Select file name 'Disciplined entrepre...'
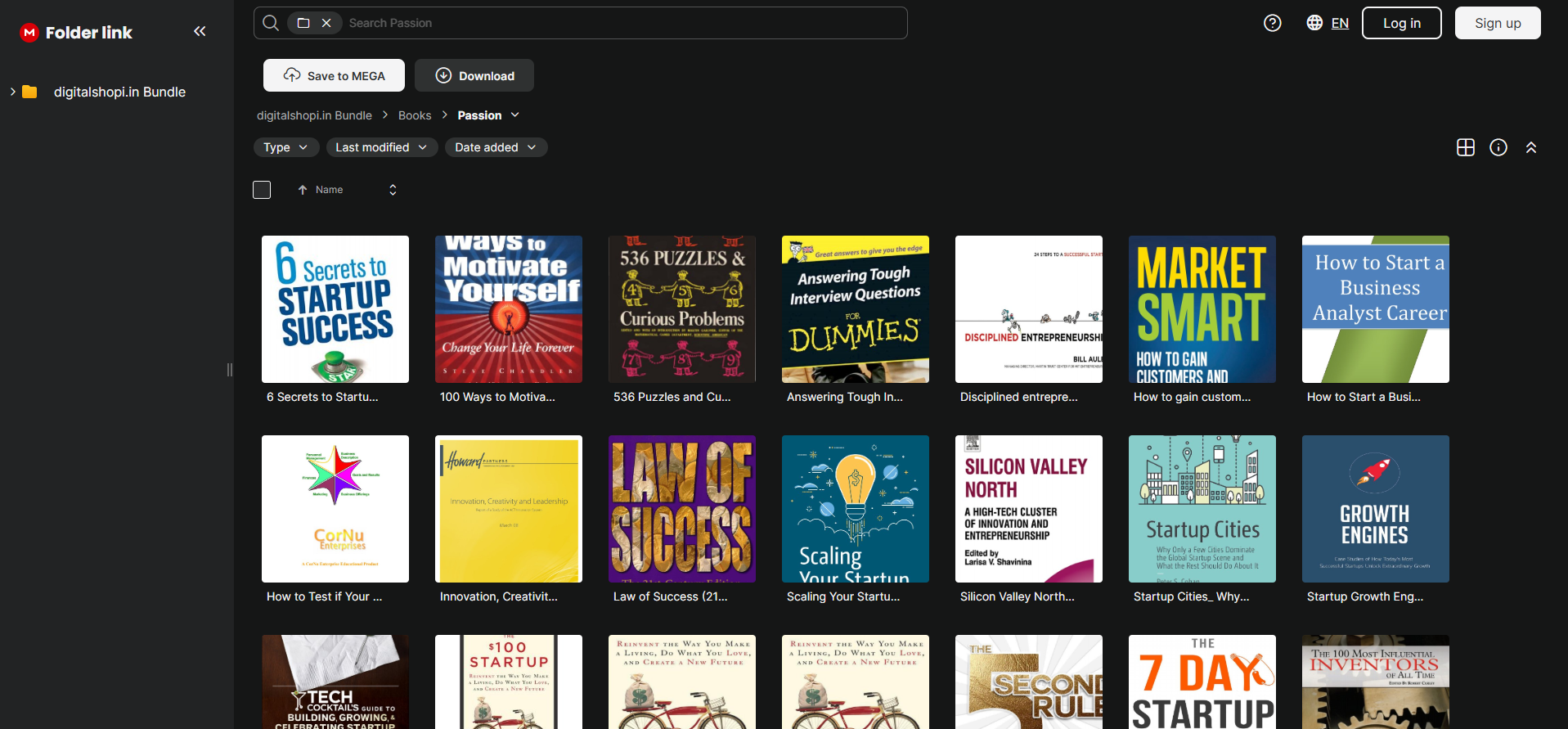Screen dimensions: 1568x729 (x=1019, y=397)
